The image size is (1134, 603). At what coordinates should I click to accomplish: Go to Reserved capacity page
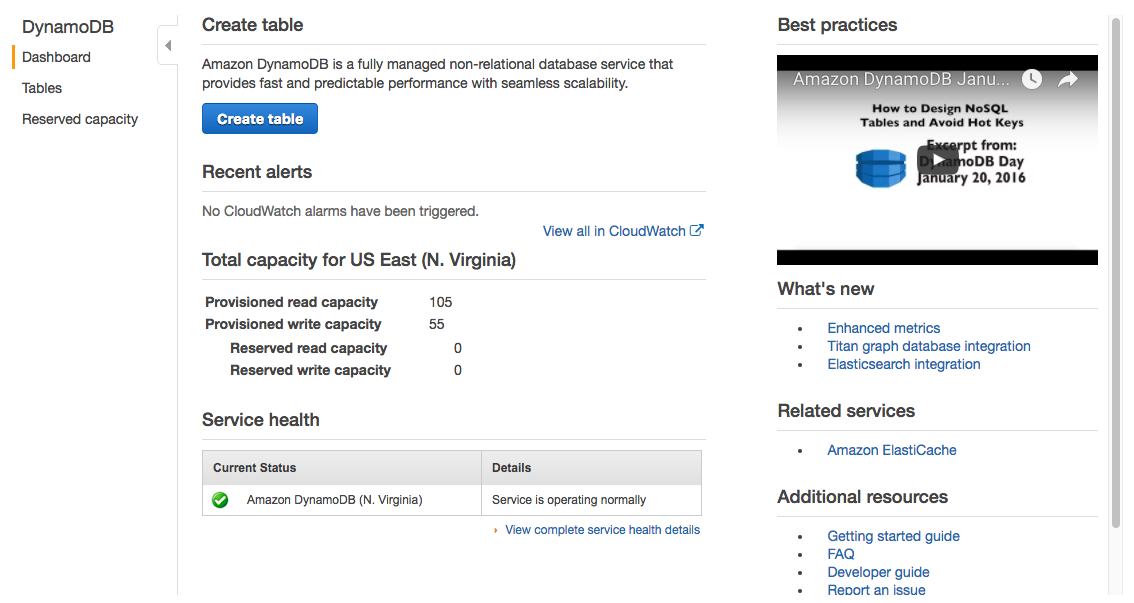click(x=80, y=119)
